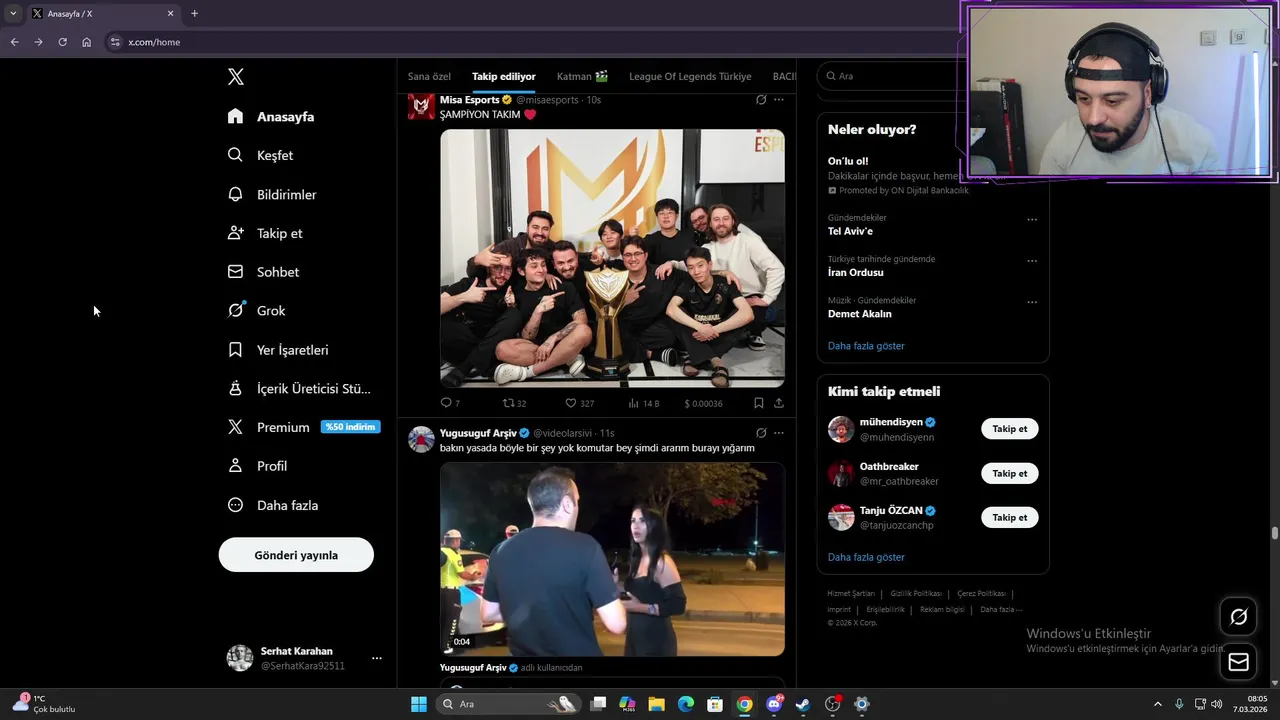Open more options on the Yugusuguf Arşiv post
Screen dimensions: 1280x720
pos(779,433)
